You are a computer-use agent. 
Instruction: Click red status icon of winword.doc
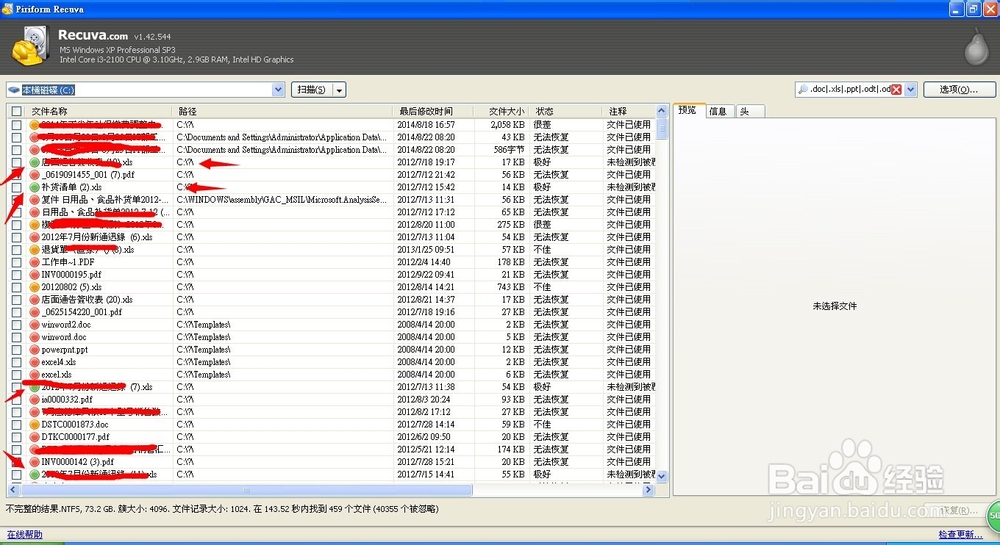(34, 337)
